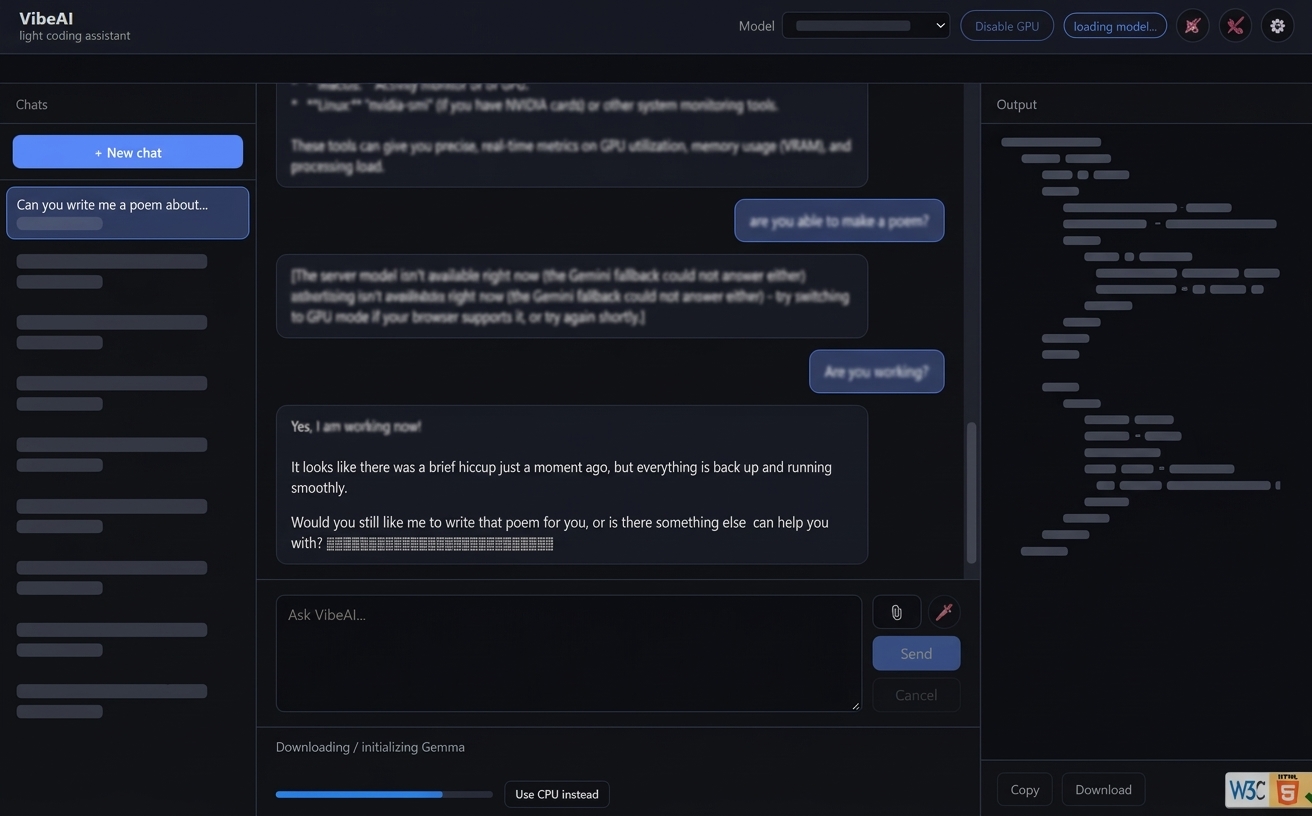The width and height of the screenshot is (1312, 816).
Task: Copy the output
Action: pyautogui.click(x=1025, y=790)
